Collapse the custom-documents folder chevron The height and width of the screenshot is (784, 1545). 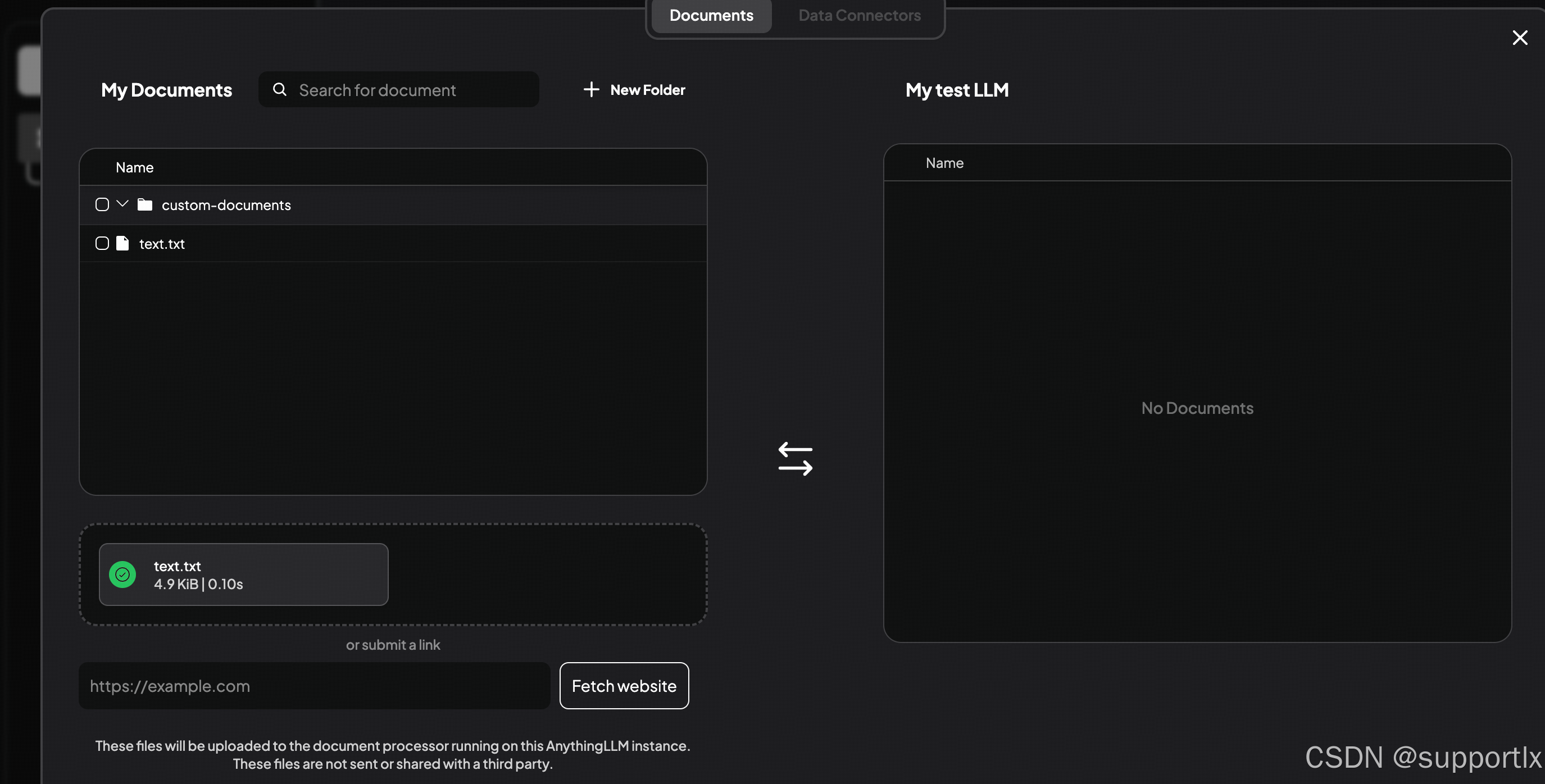[x=122, y=204]
